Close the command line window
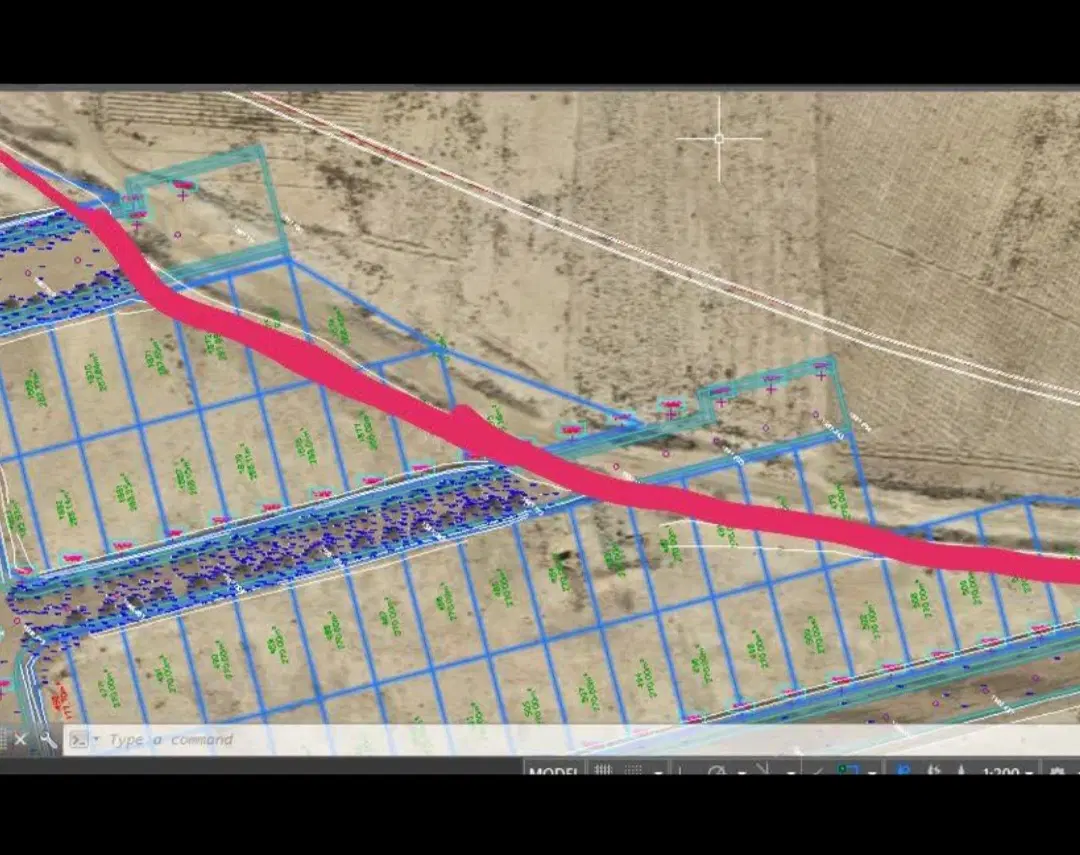This screenshot has width=1080, height=855. 20,739
